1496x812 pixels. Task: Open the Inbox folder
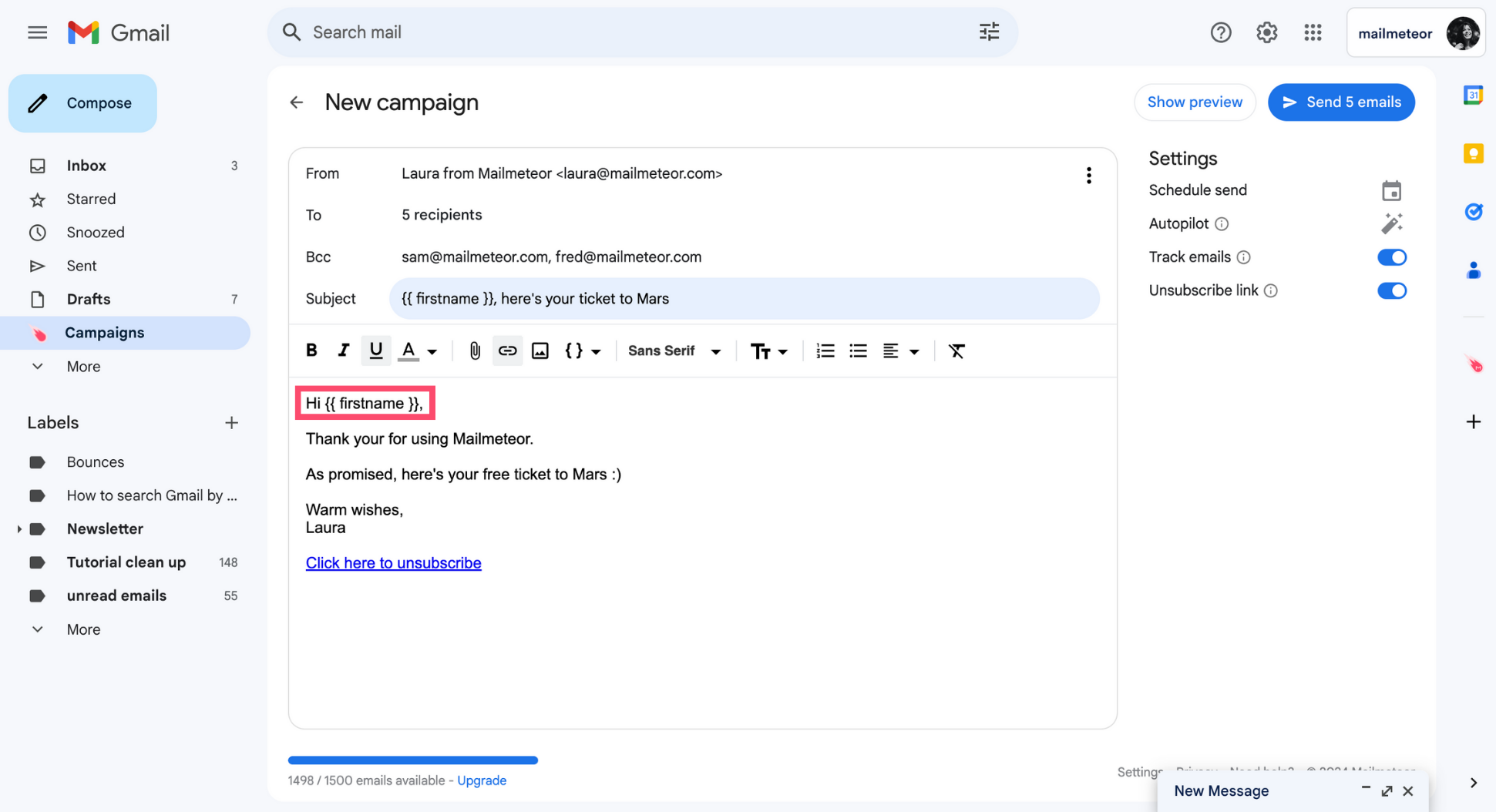tap(125, 166)
